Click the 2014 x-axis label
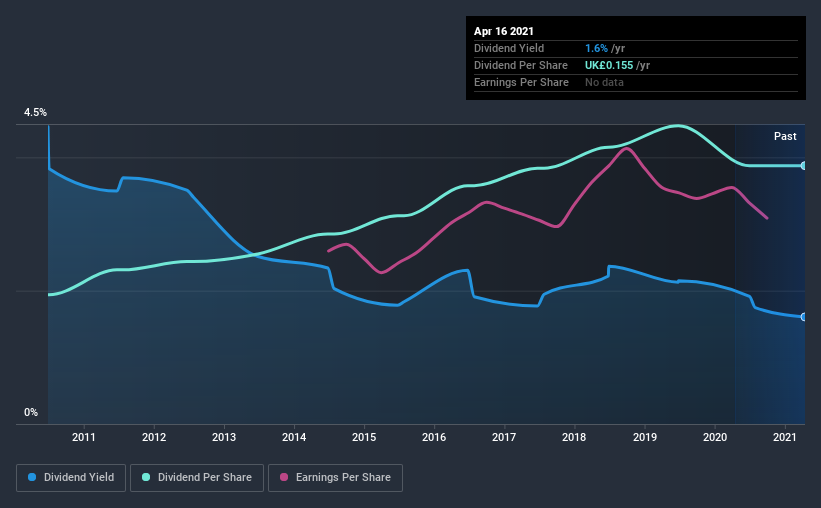The width and height of the screenshot is (821, 508). [294, 437]
